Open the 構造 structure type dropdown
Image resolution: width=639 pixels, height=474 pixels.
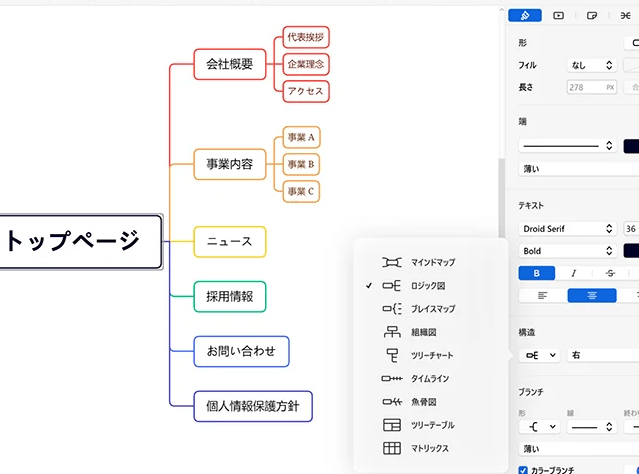point(539,355)
